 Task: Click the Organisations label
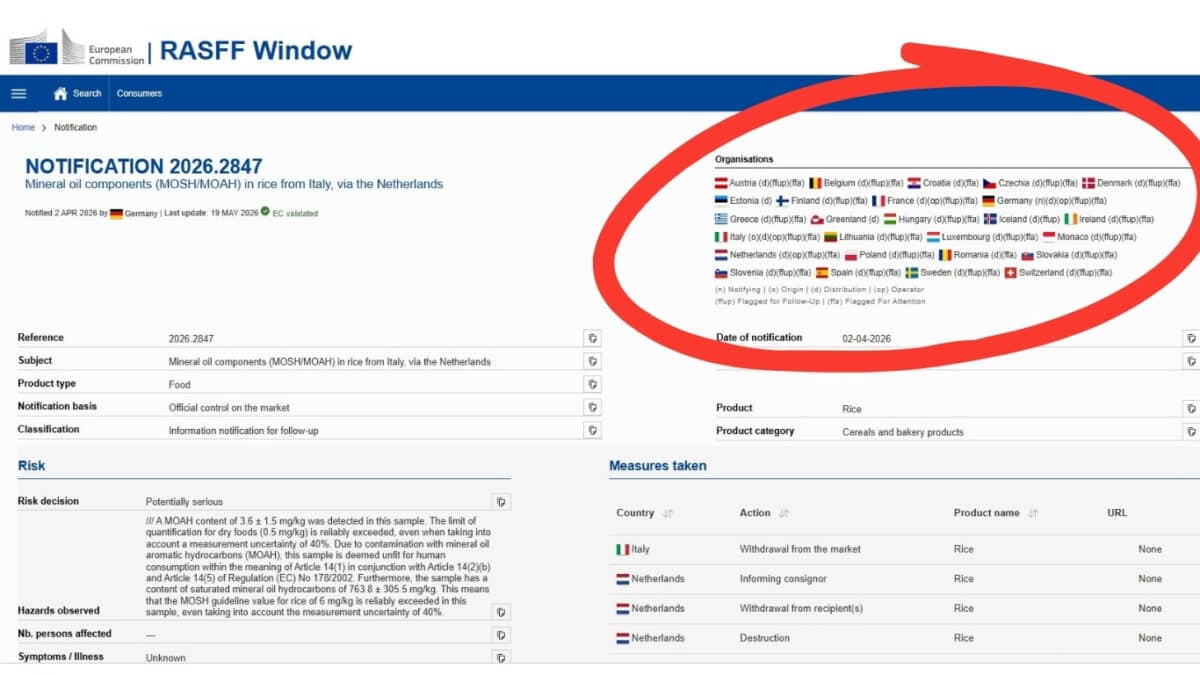(x=744, y=159)
